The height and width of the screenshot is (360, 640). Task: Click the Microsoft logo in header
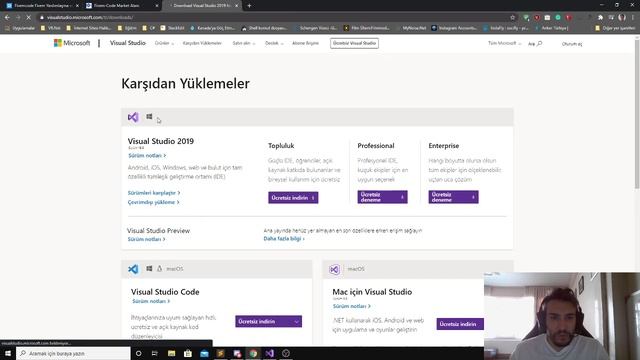[72, 43]
